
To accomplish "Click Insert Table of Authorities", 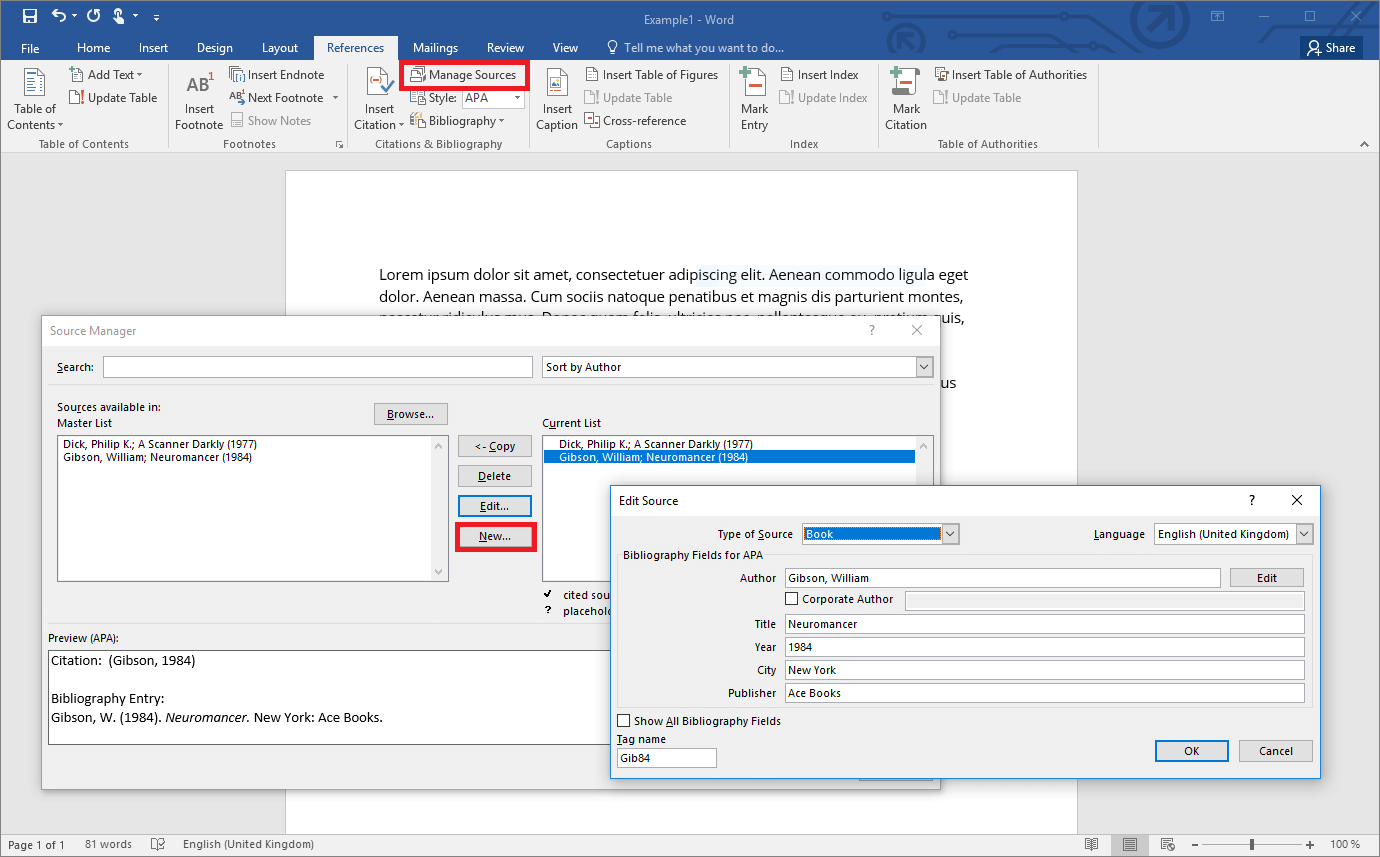I will coord(1010,75).
